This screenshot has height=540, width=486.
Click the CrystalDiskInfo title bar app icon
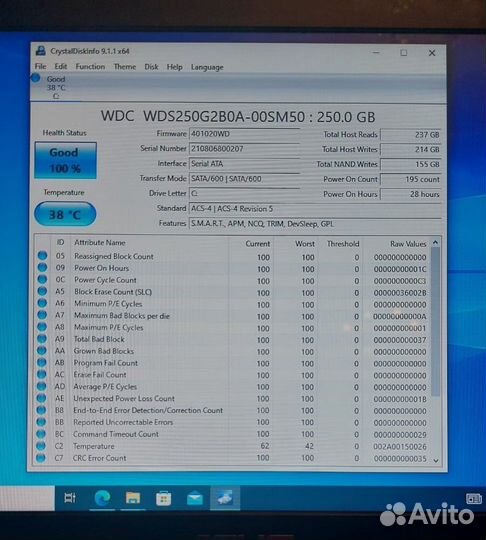click(41, 51)
